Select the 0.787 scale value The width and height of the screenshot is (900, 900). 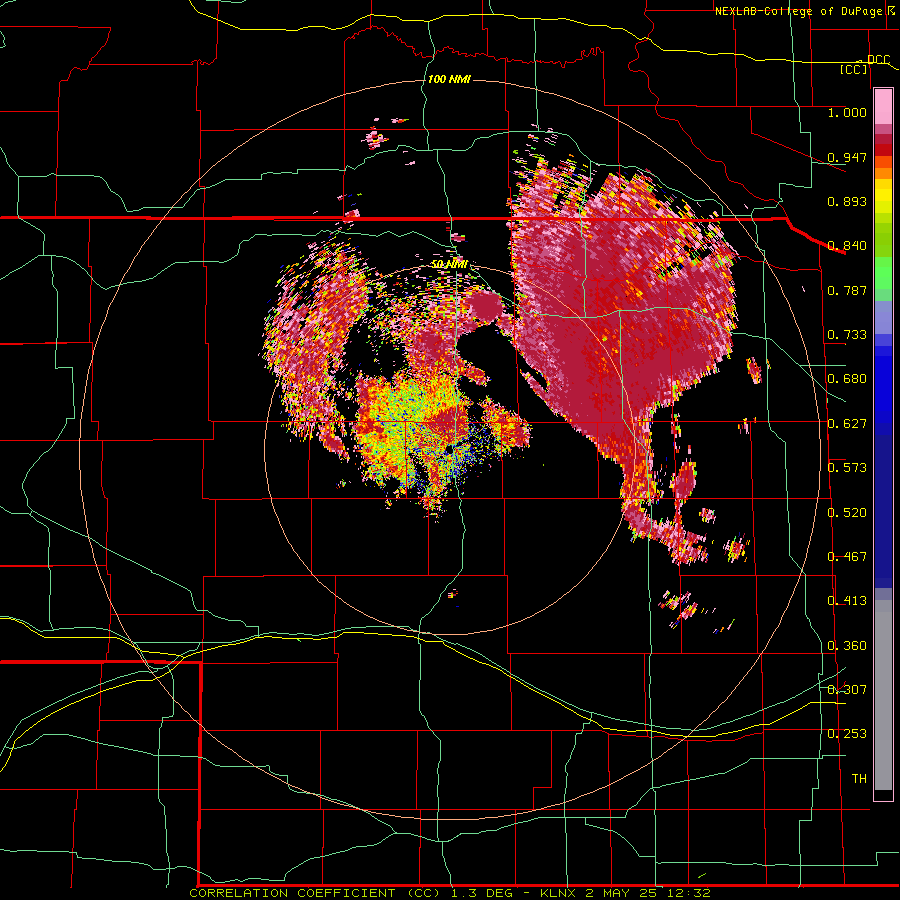847,290
